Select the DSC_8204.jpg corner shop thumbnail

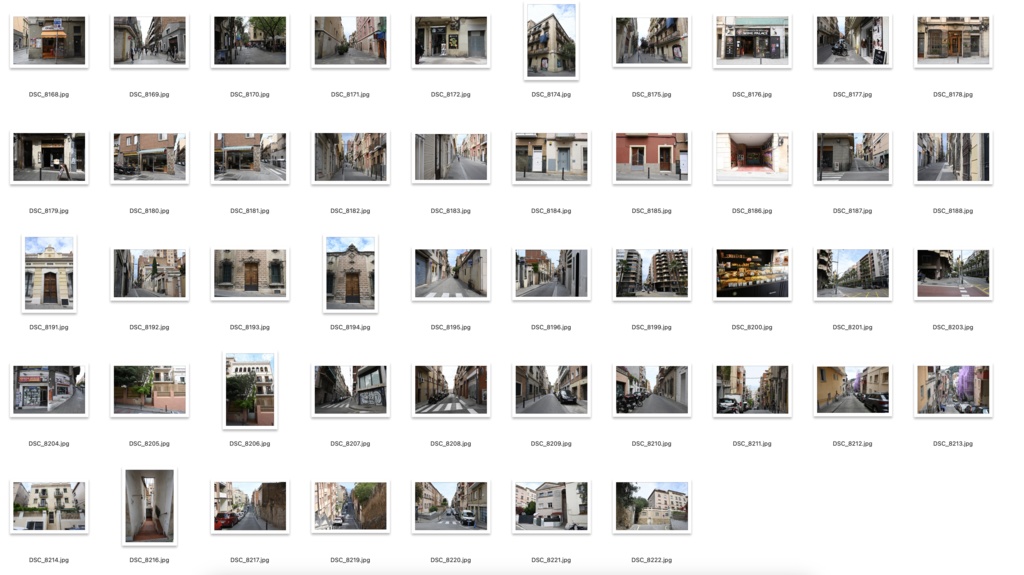tap(49, 389)
